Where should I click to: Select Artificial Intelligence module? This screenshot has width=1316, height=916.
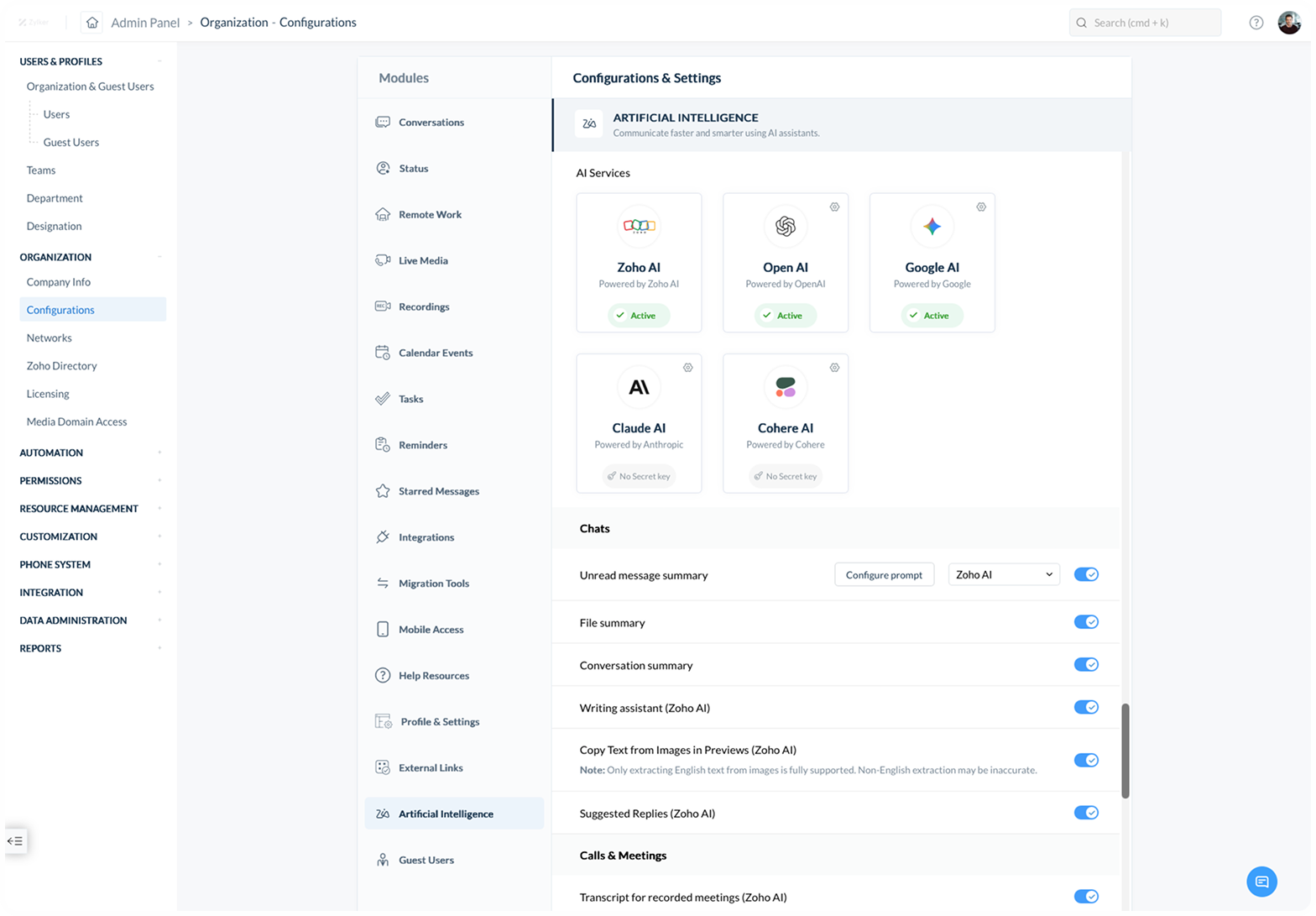pyautogui.click(x=454, y=814)
